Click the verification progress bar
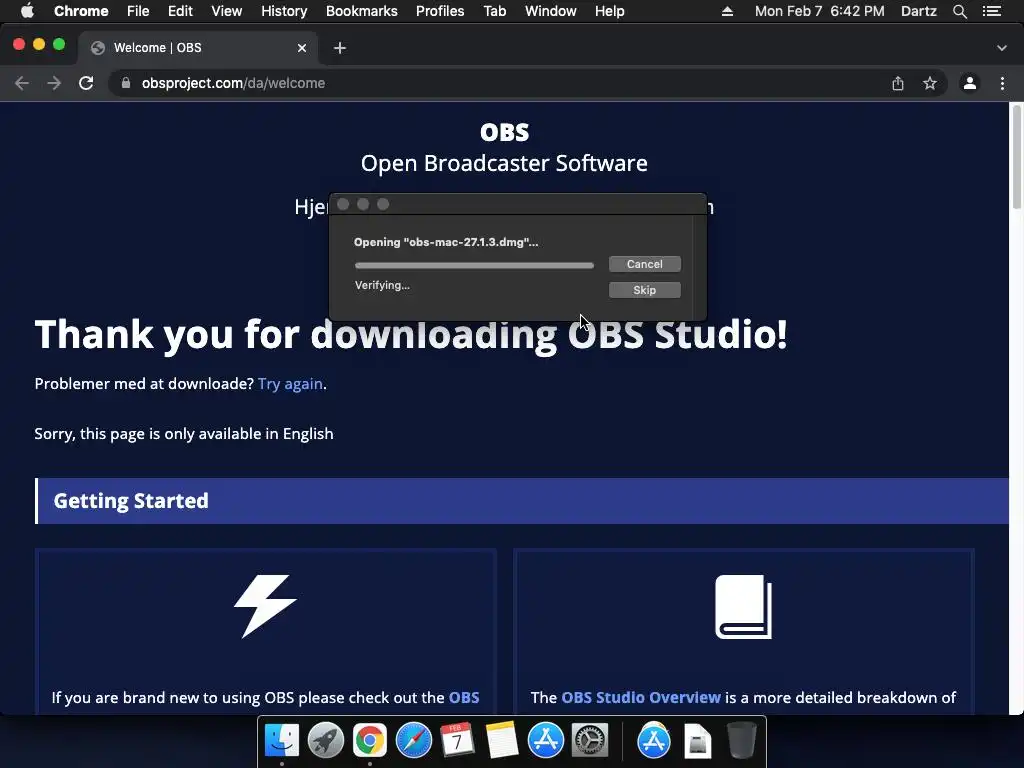1024x768 pixels. (x=474, y=265)
